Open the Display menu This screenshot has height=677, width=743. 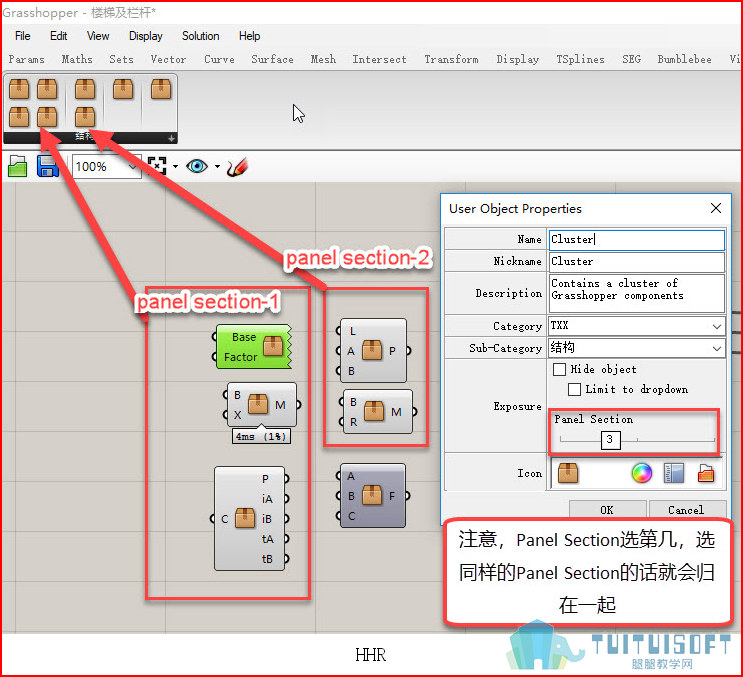click(x=145, y=36)
